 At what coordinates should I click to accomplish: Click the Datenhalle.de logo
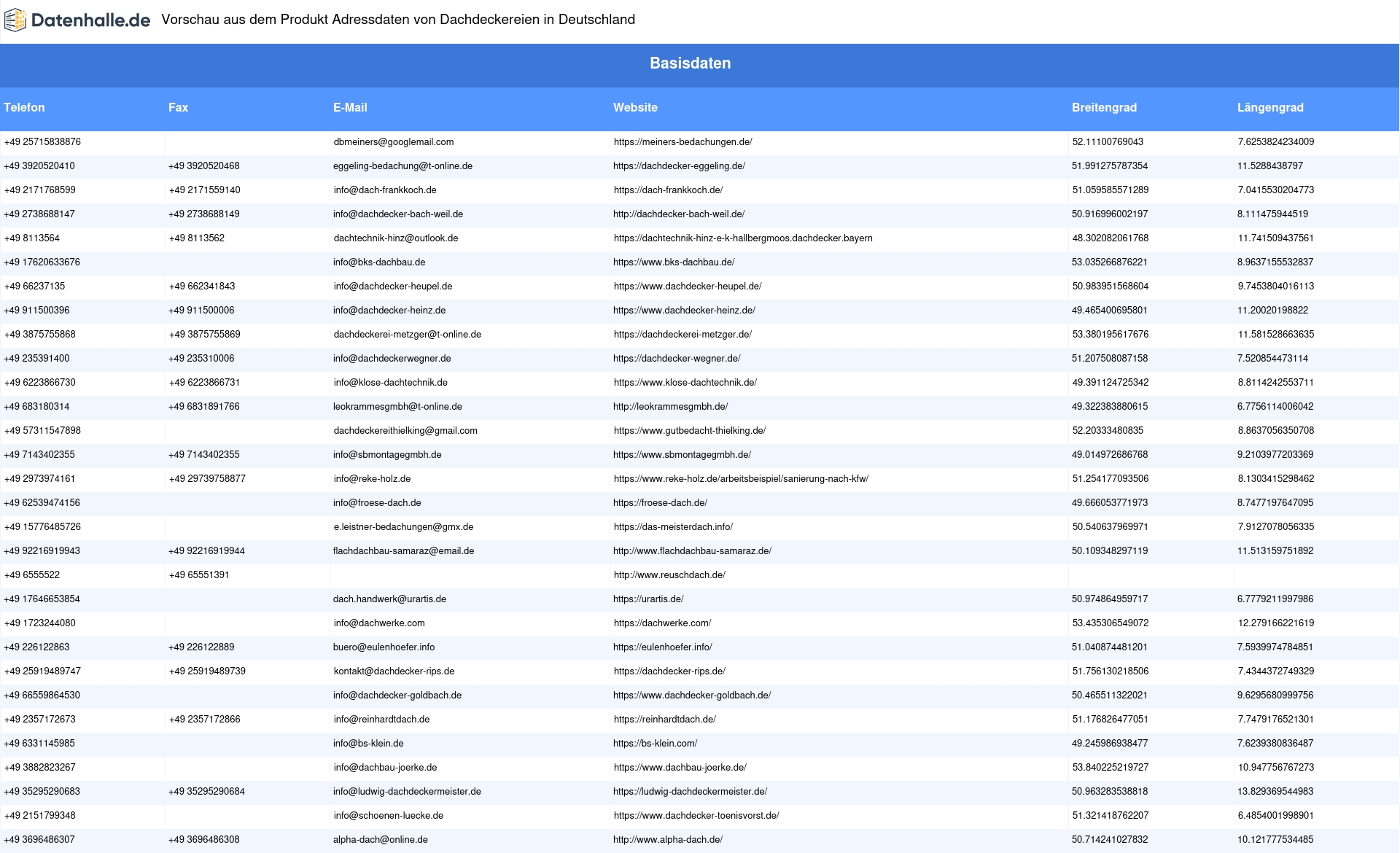[77, 20]
